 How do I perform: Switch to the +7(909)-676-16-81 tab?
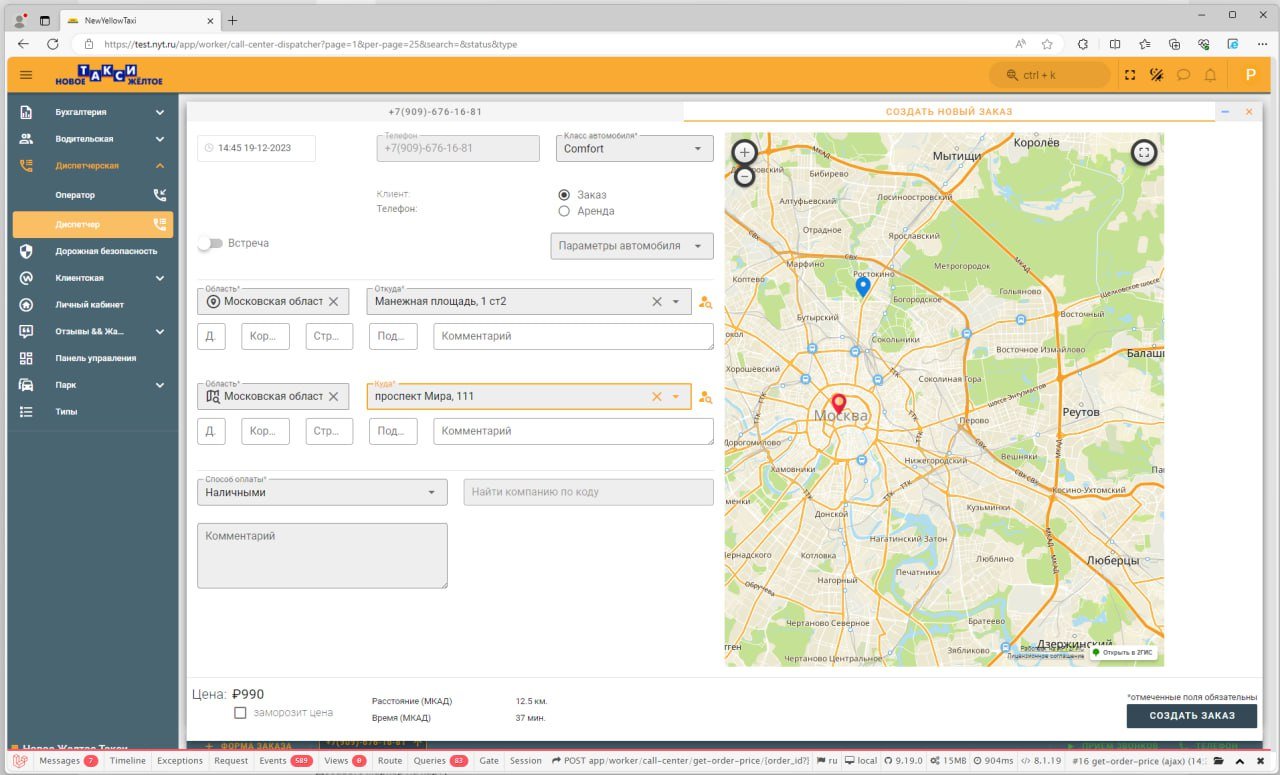(435, 112)
